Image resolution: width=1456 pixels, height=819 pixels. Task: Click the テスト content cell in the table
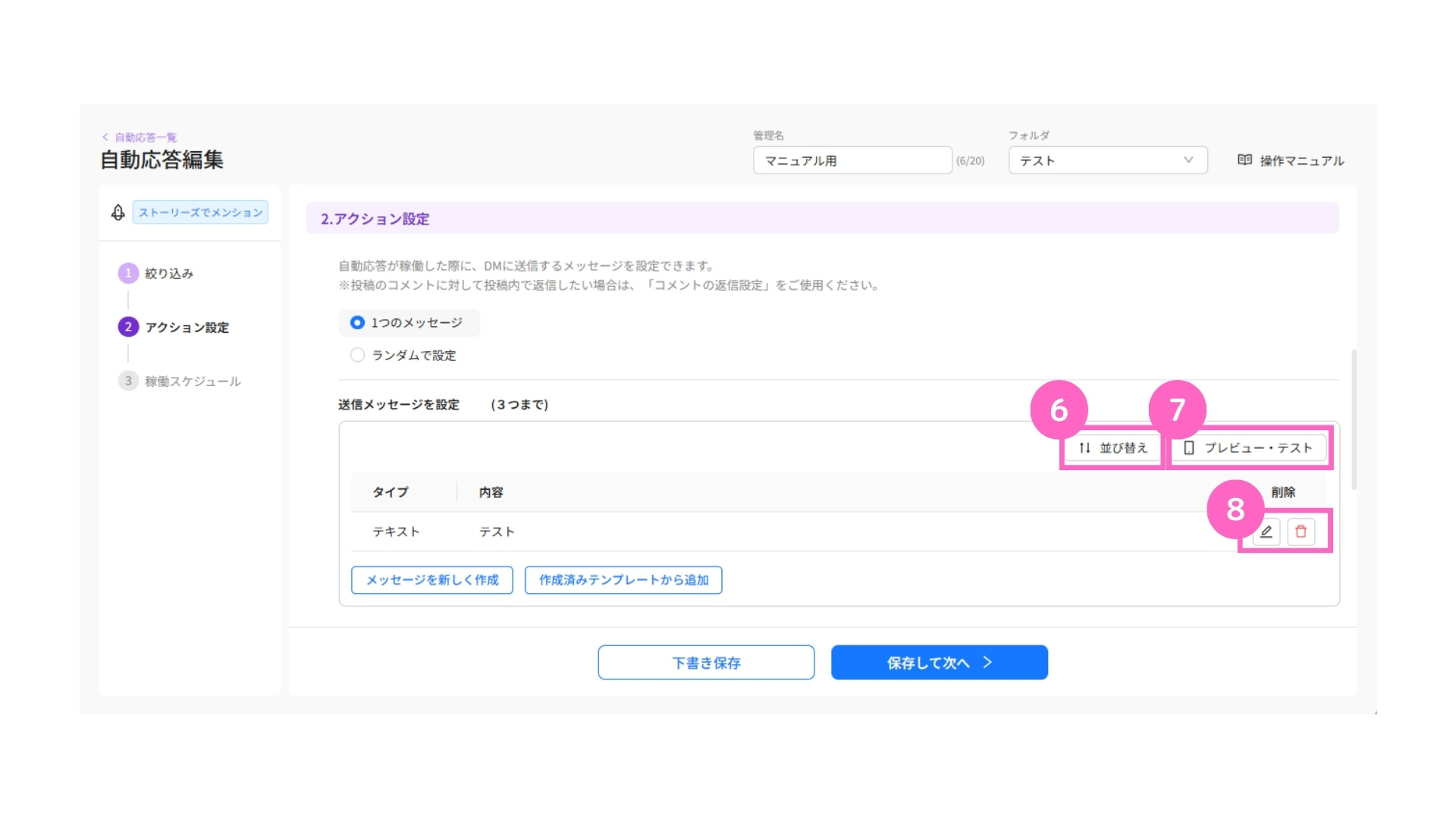497,532
